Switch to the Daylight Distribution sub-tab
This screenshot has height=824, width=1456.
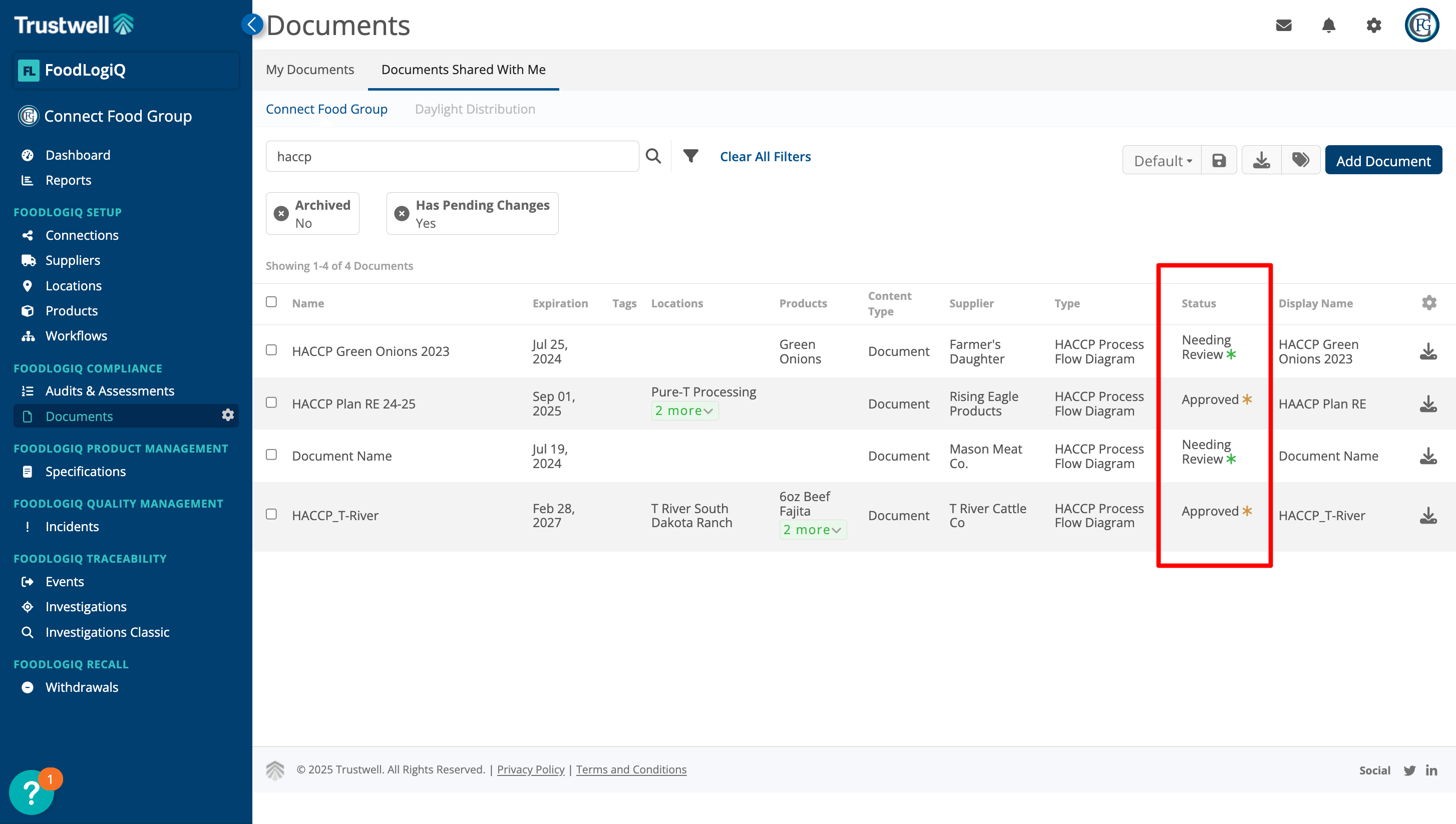pyautogui.click(x=475, y=109)
